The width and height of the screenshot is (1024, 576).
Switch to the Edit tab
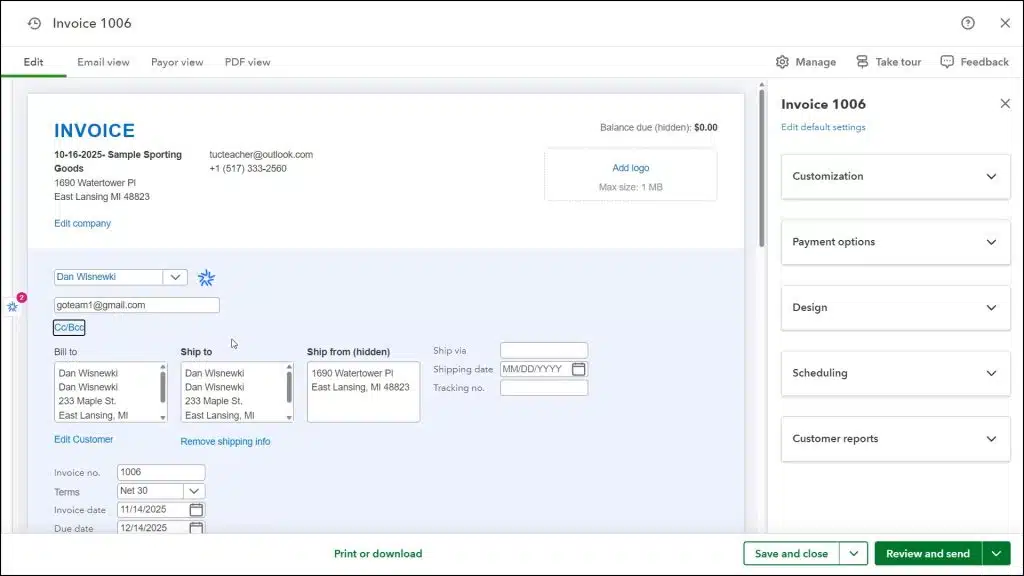pos(33,62)
